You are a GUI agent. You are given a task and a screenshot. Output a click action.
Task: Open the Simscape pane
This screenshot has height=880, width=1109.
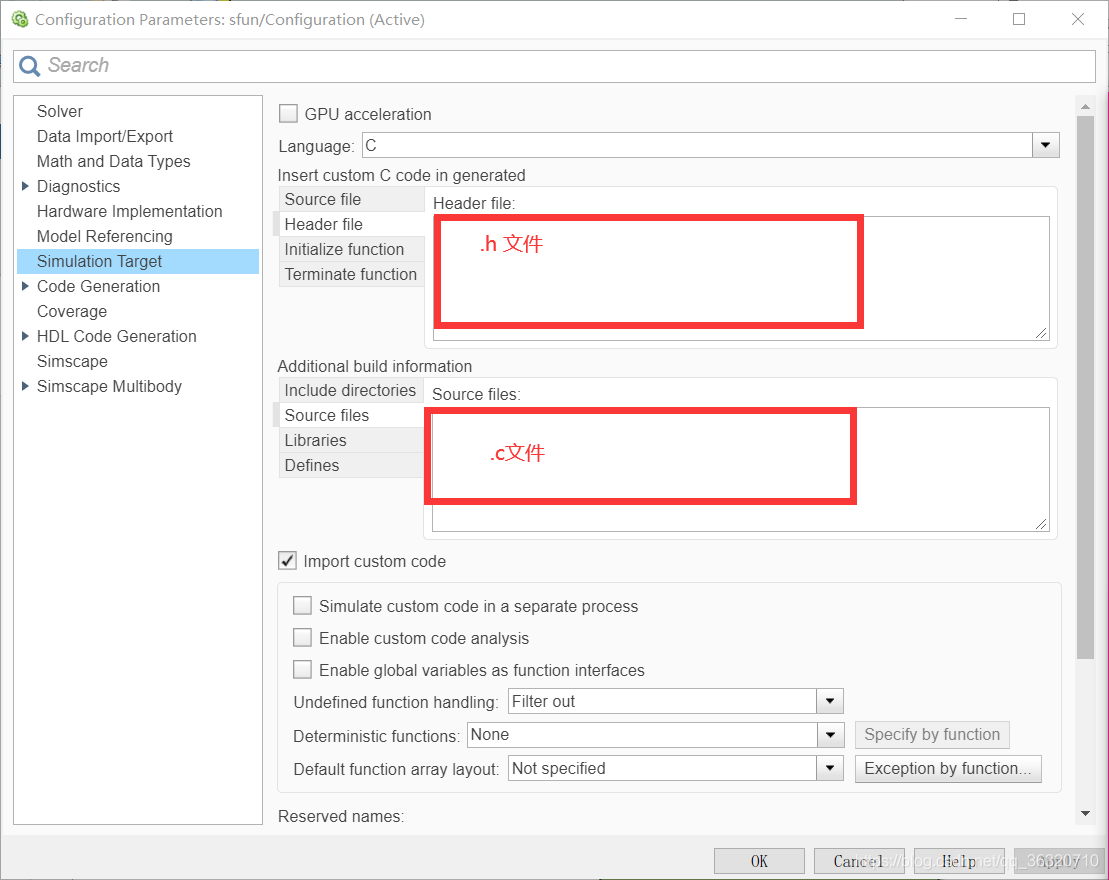(72, 361)
